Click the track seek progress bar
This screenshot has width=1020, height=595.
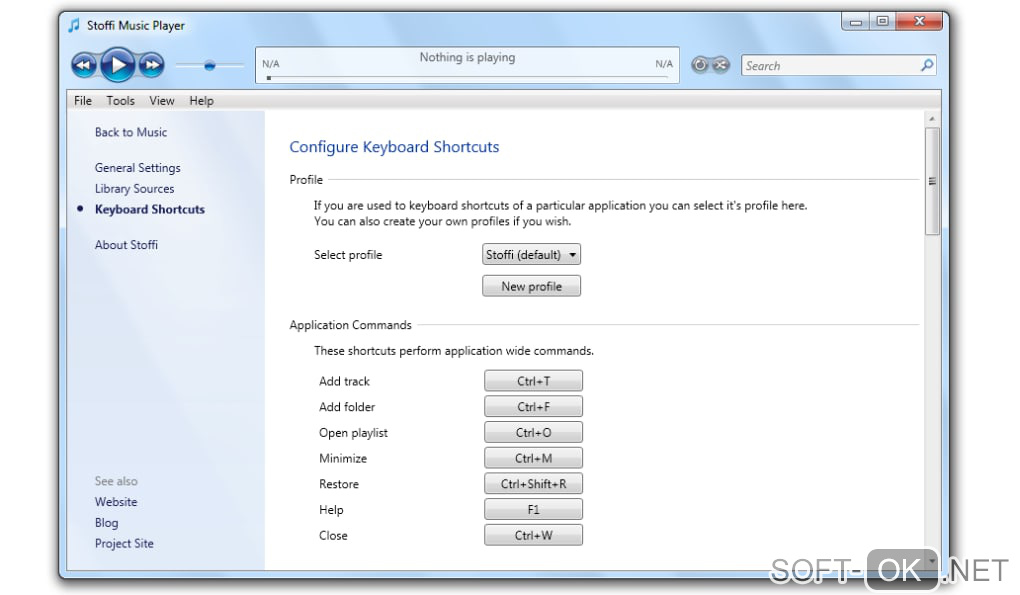pyautogui.click(x=467, y=77)
